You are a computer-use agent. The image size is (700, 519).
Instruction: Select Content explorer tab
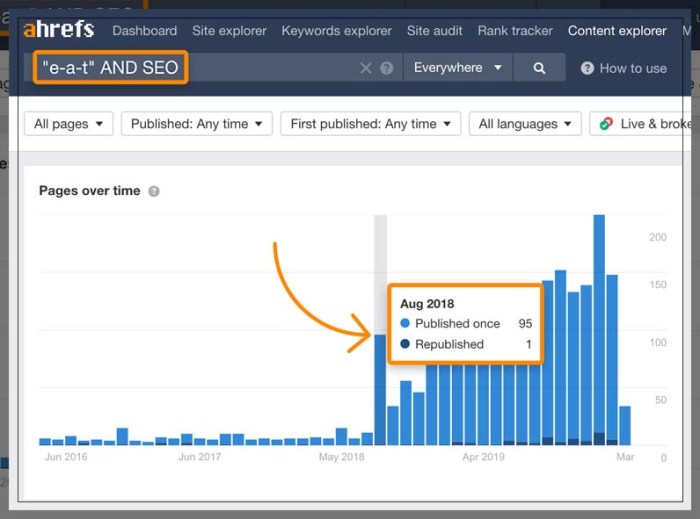tap(617, 31)
